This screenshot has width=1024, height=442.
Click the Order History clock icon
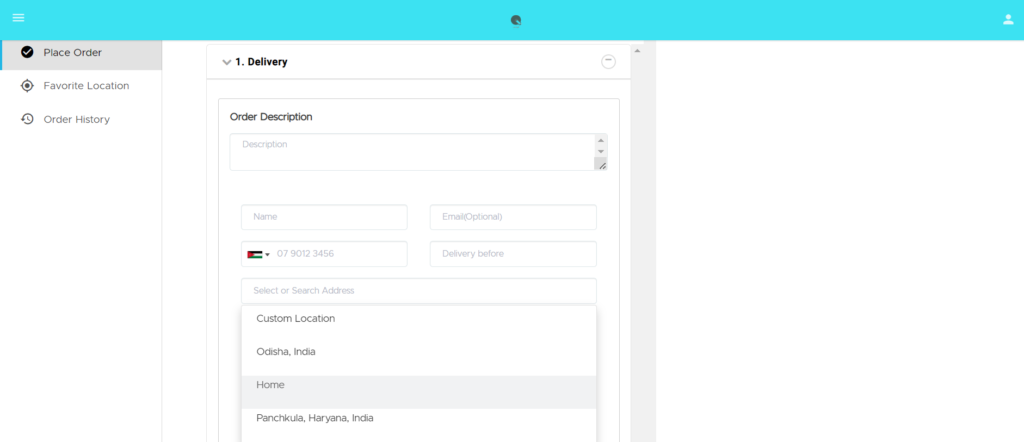point(27,119)
